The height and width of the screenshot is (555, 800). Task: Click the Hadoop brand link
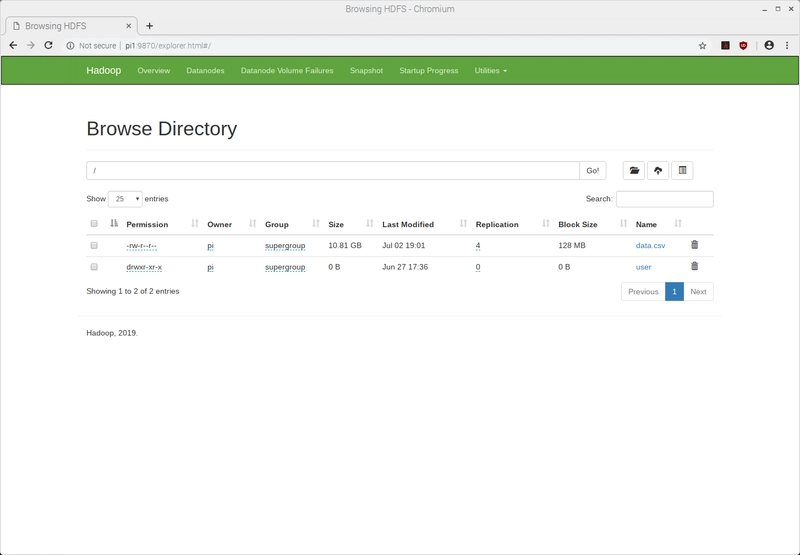(104, 70)
